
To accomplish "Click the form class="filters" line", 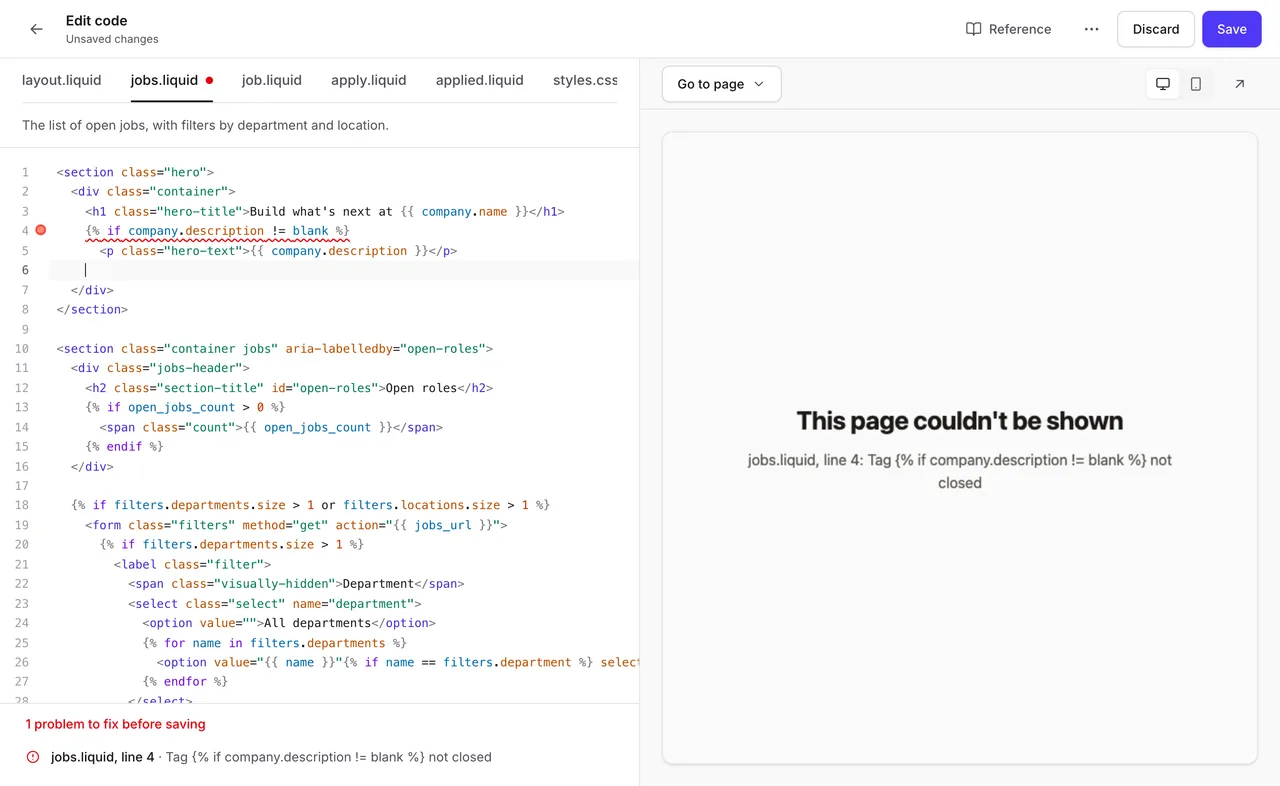I will (297, 525).
